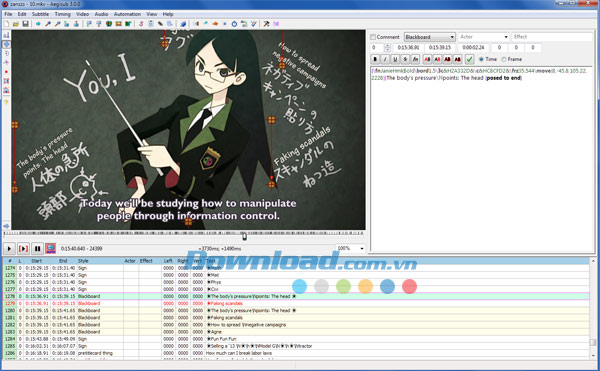
Task: Toggle bold formatting button
Action: [375, 59]
